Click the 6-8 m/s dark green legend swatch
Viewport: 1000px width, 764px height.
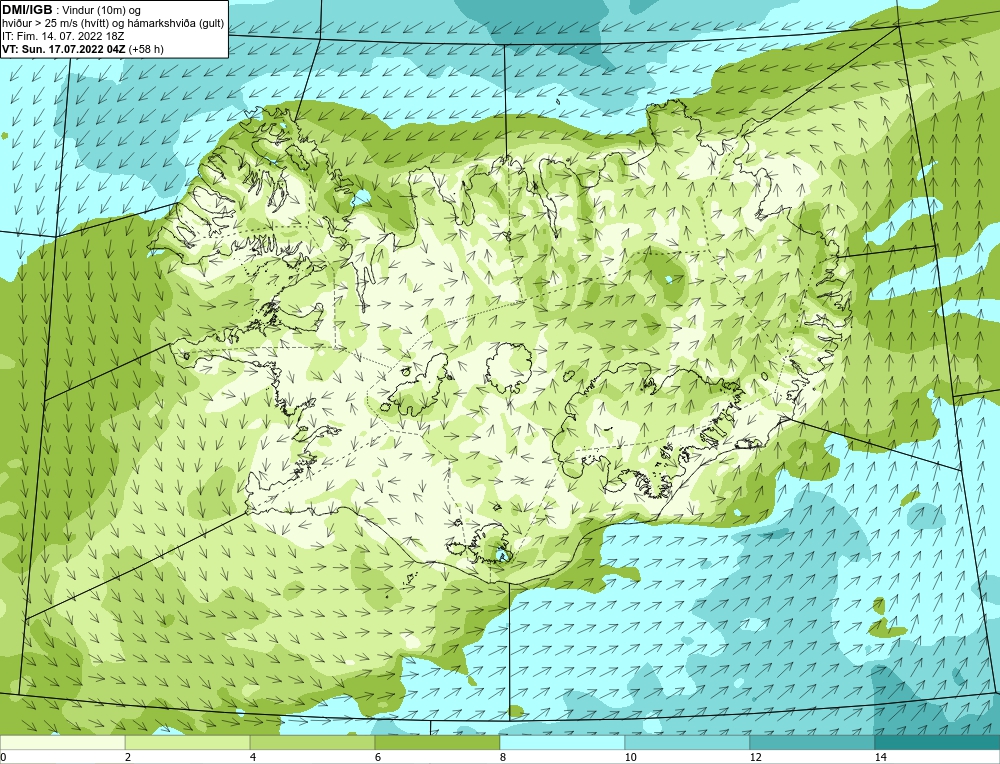[x=438, y=742]
